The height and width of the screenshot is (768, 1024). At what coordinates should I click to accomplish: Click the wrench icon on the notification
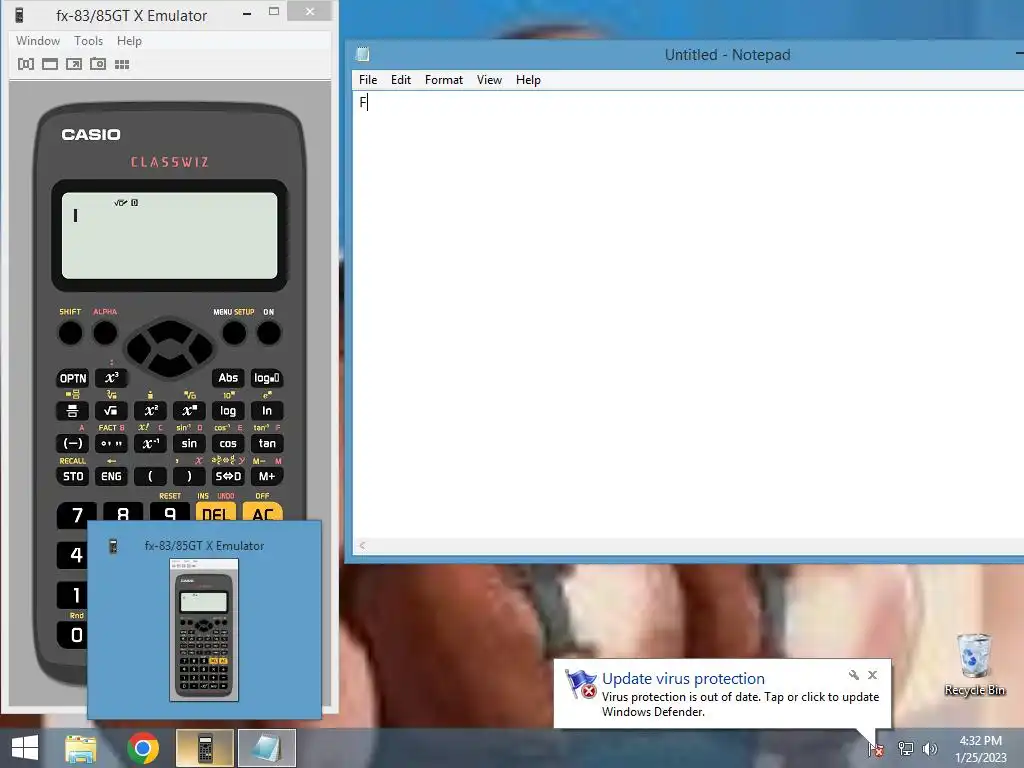[853, 675]
